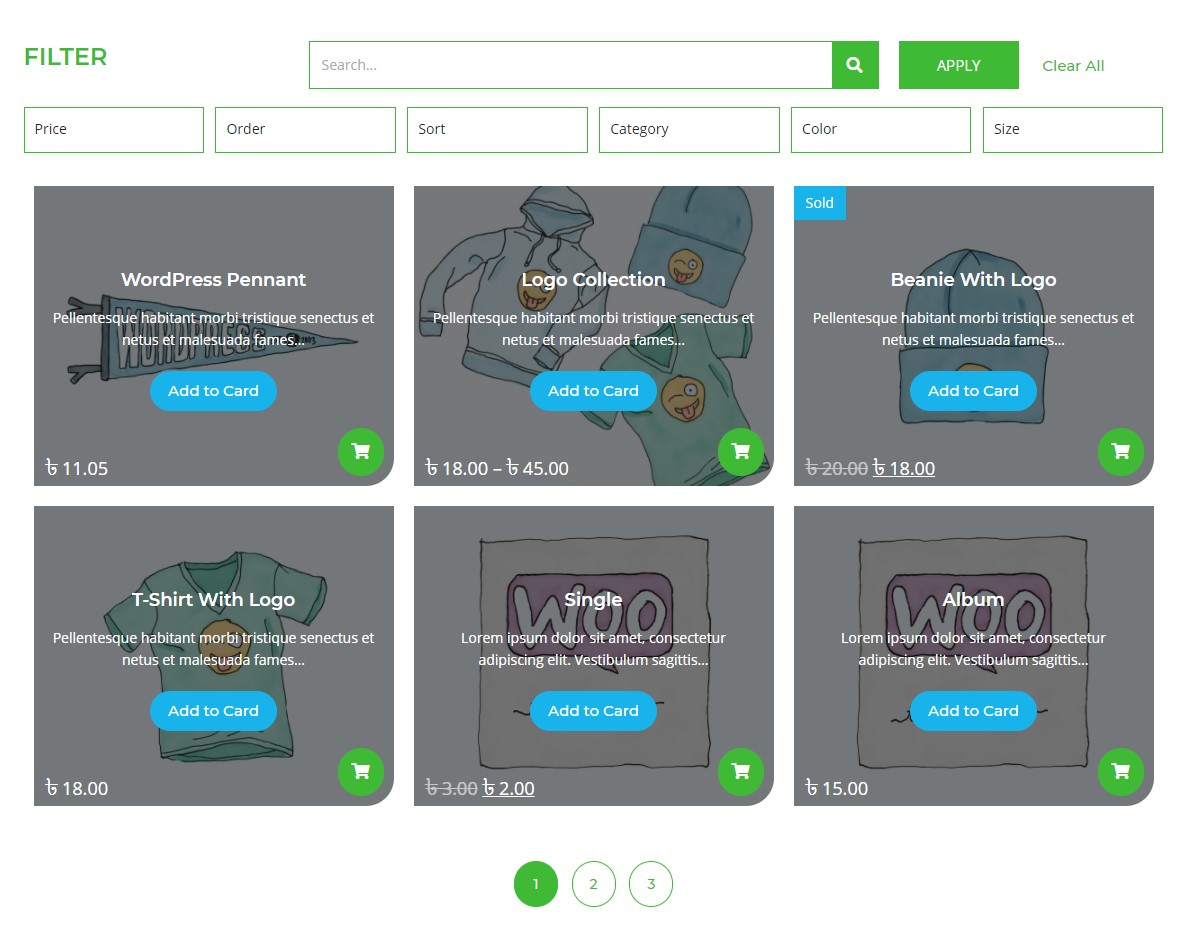Open the Category filter dropdown
This screenshot has height=950, width=1190.
click(689, 130)
